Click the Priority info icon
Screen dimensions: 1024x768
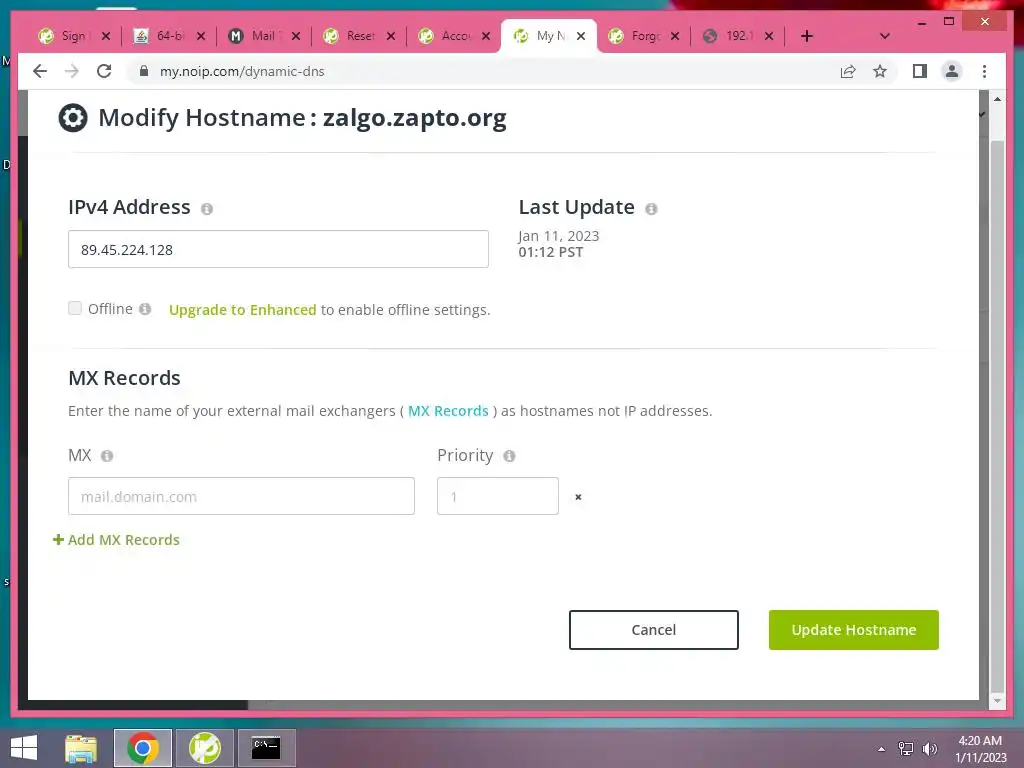(x=509, y=456)
